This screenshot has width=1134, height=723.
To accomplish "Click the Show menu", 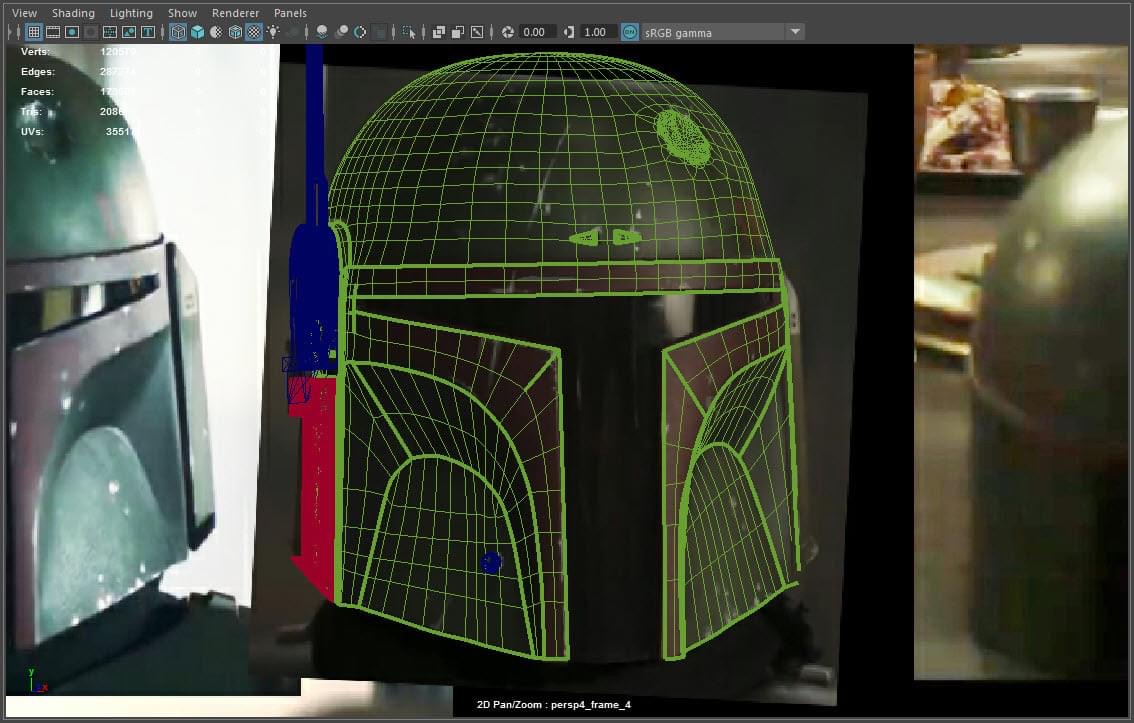I will click(x=182, y=13).
